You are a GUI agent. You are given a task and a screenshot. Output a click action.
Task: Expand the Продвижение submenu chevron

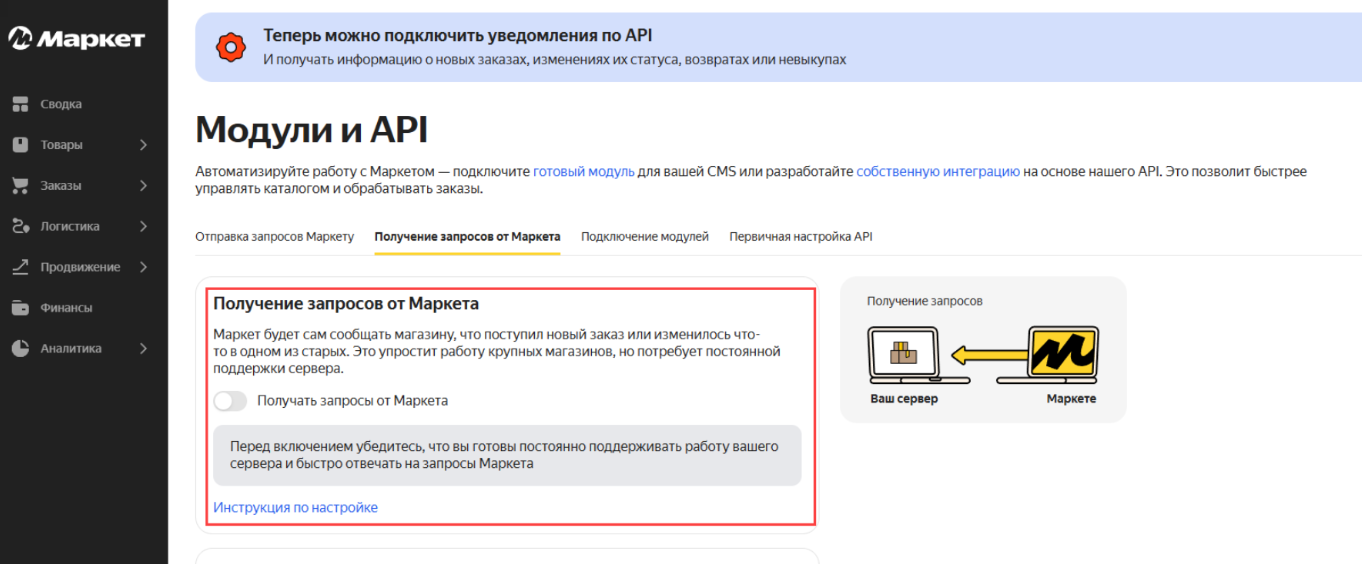pos(144,267)
